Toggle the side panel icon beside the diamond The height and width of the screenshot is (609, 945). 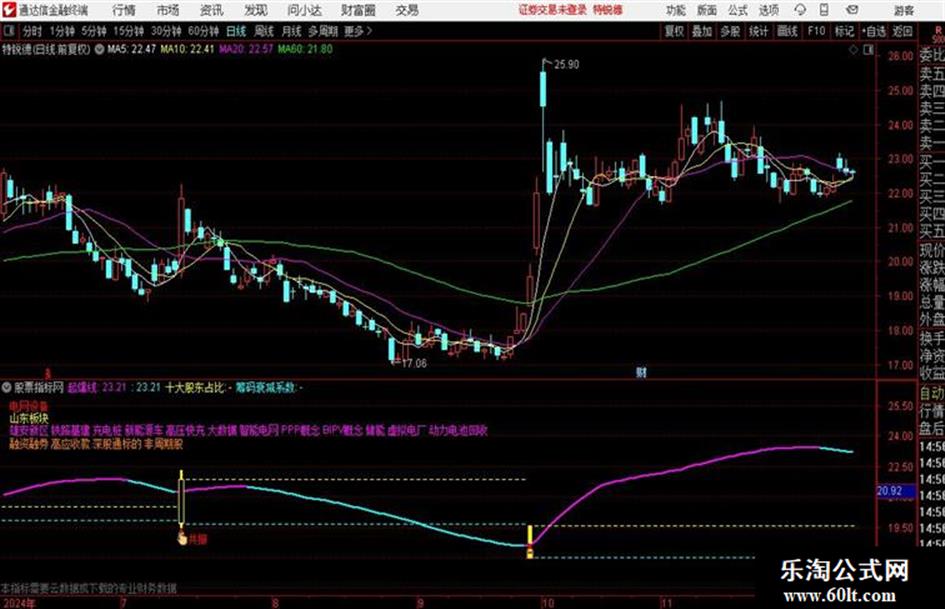[868, 51]
